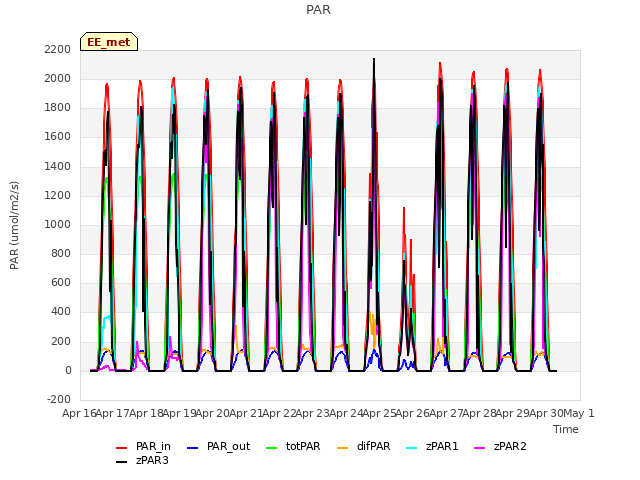
Task: Click the Apr 25 spike peak above 2100
Action: click(374, 60)
